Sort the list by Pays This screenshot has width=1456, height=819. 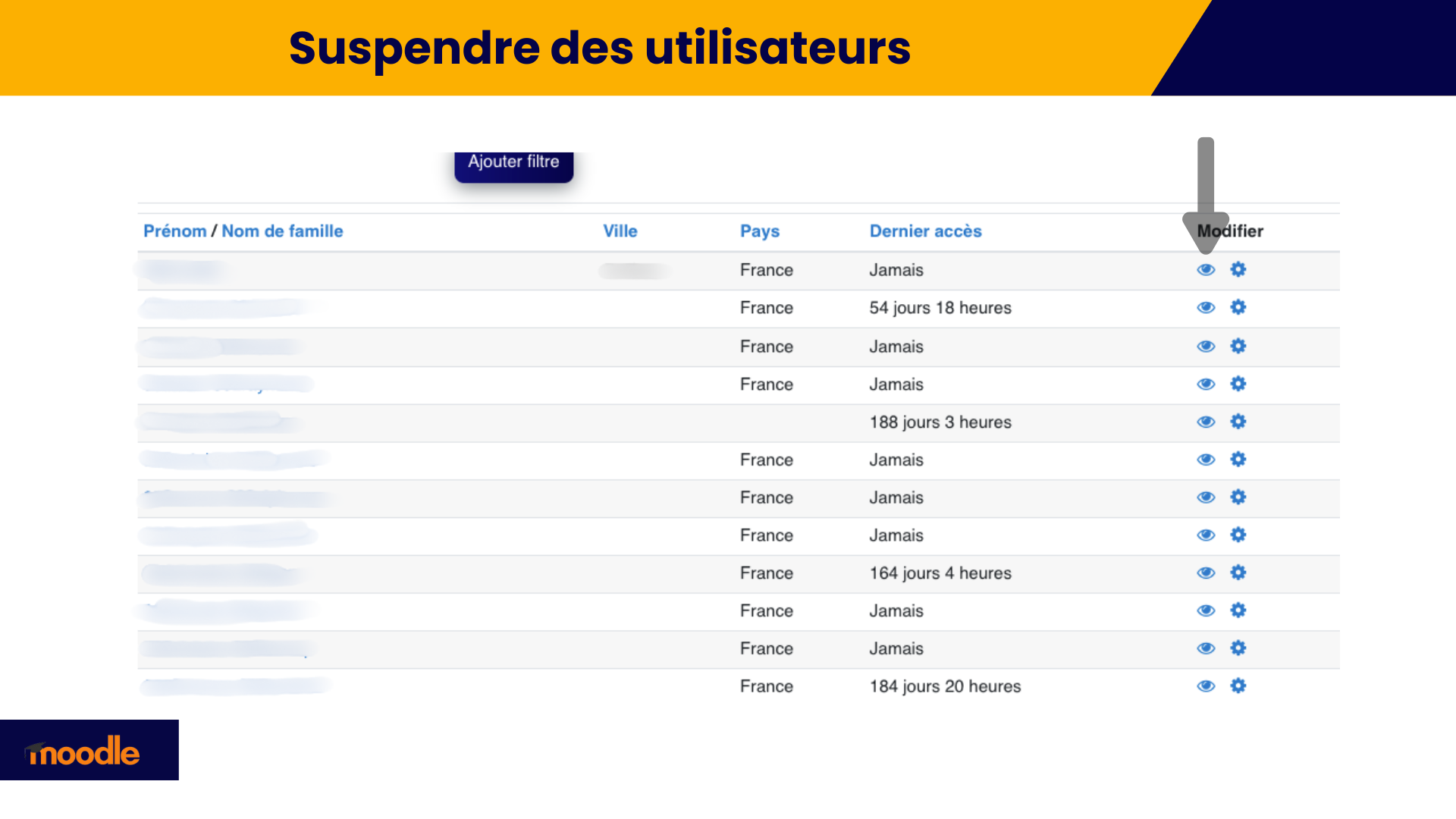click(x=760, y=231)
